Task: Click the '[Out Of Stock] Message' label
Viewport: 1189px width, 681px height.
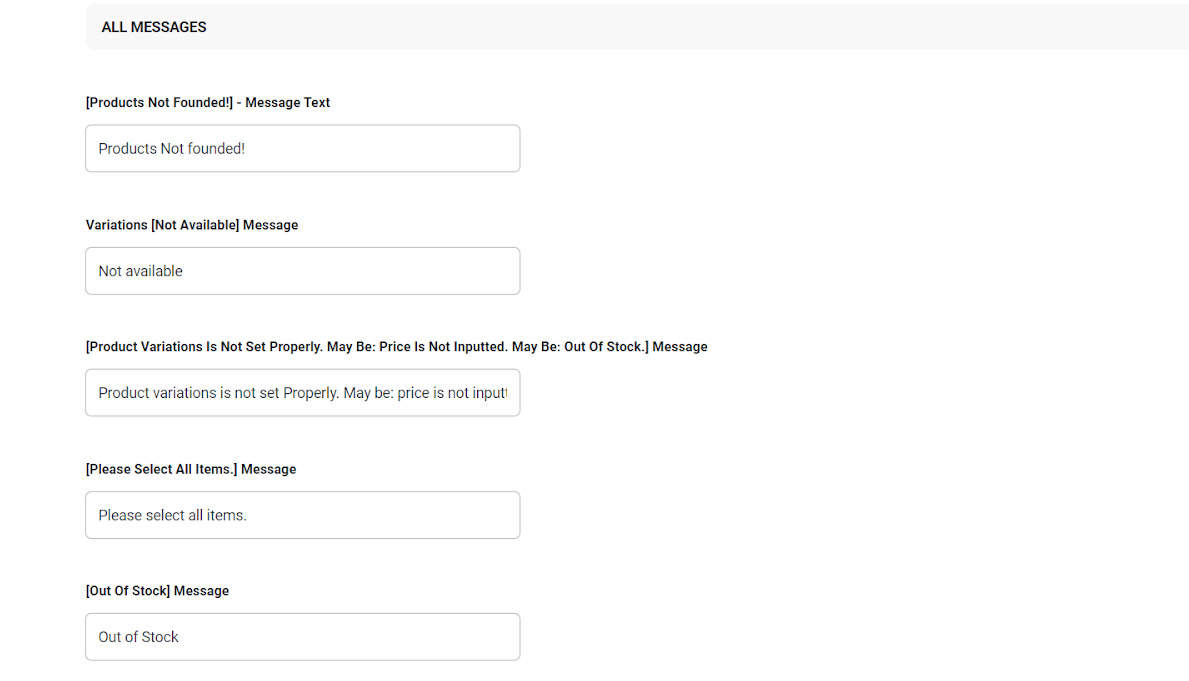Action: (x=157, y=591)
